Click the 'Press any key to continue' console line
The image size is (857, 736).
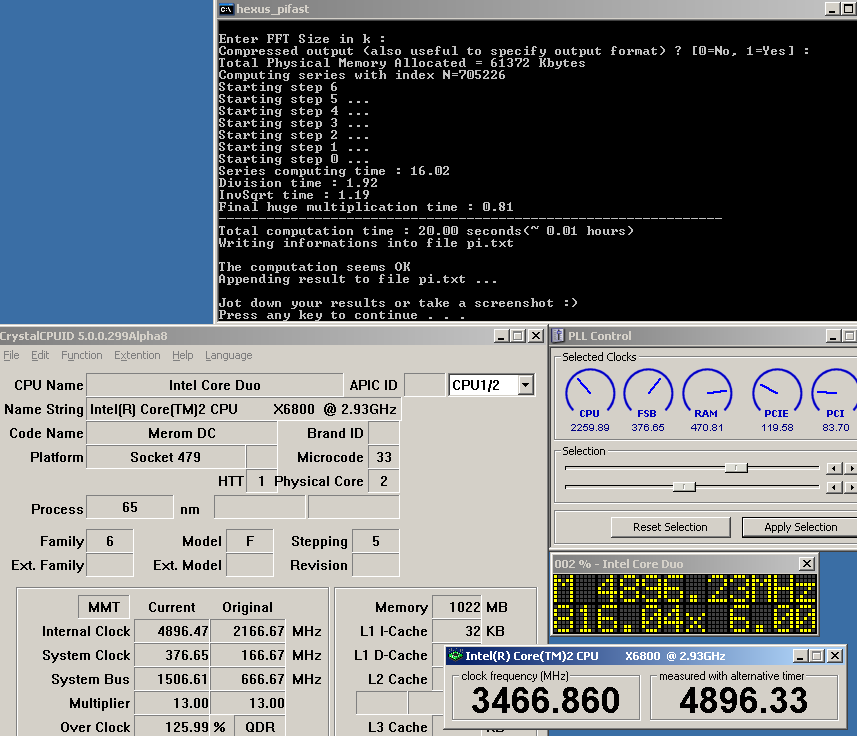pos(342,315)
